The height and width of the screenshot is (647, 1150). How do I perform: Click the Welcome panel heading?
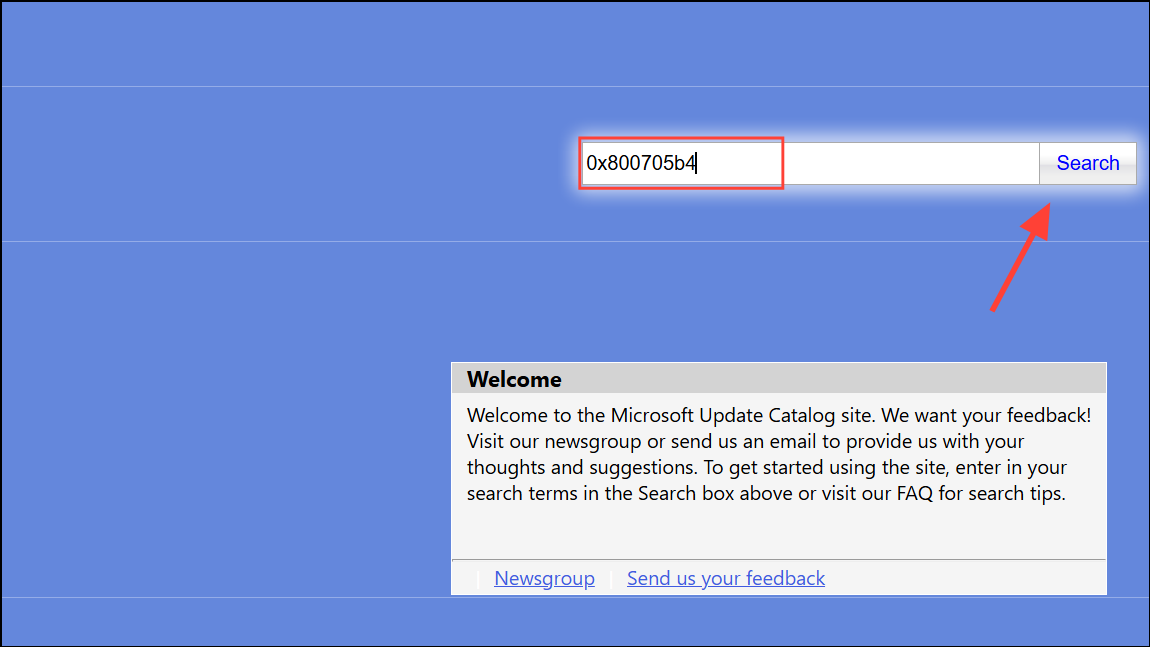click(514, 379)
